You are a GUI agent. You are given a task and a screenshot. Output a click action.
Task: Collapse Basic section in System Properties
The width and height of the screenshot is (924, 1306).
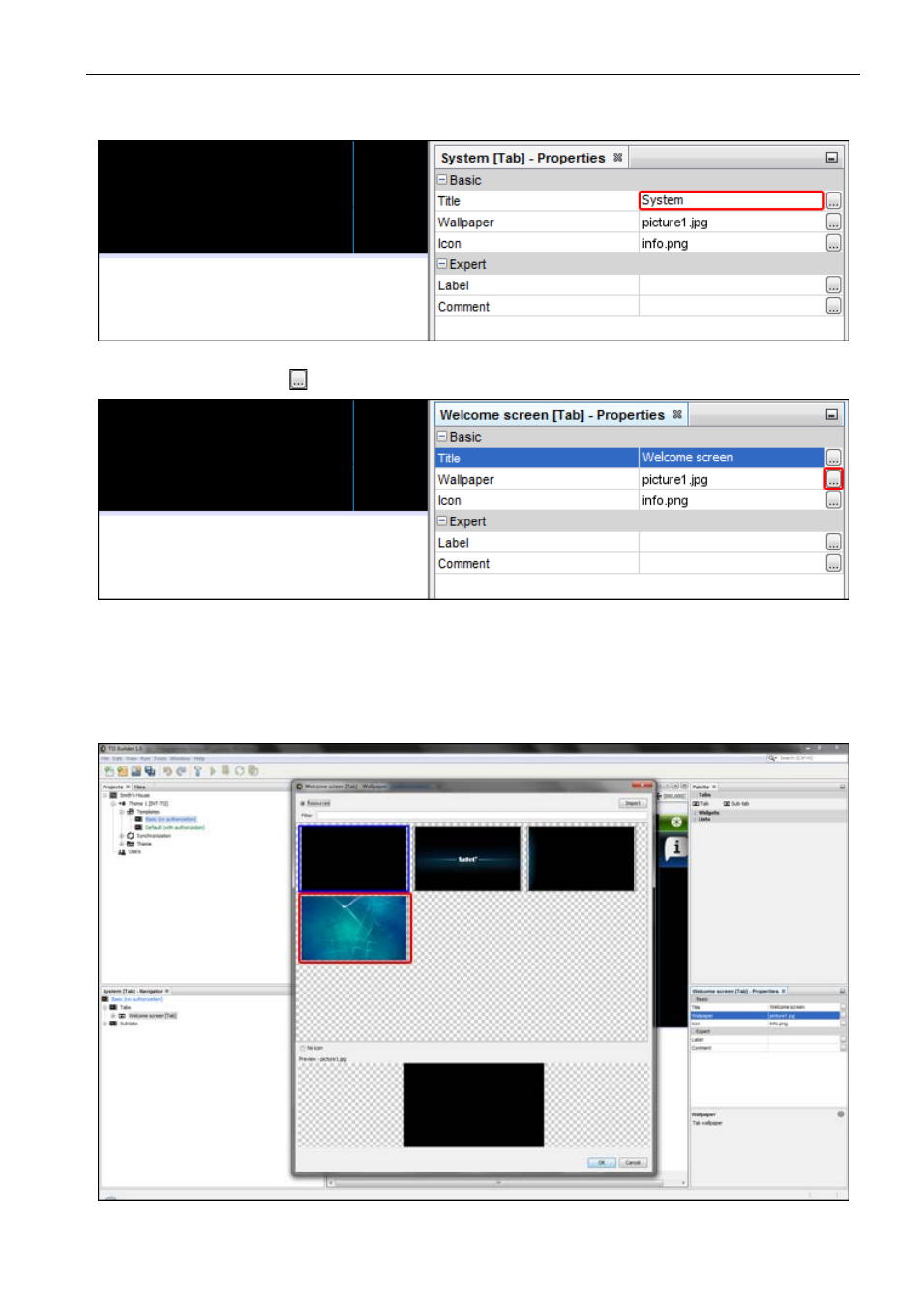442,180
